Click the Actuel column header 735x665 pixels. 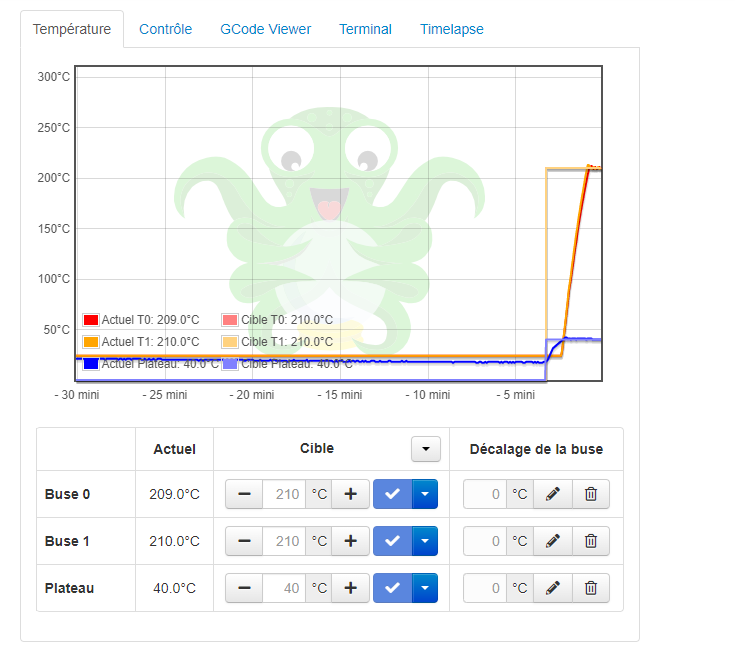pos(174,449)
